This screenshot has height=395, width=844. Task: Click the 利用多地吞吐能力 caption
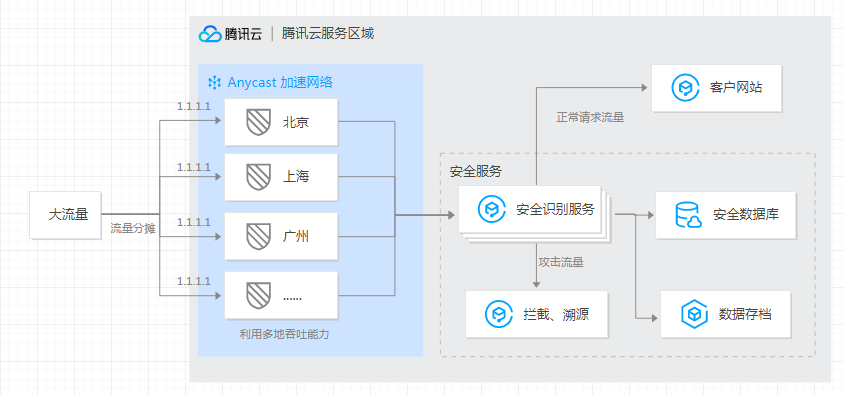(284, 334)
